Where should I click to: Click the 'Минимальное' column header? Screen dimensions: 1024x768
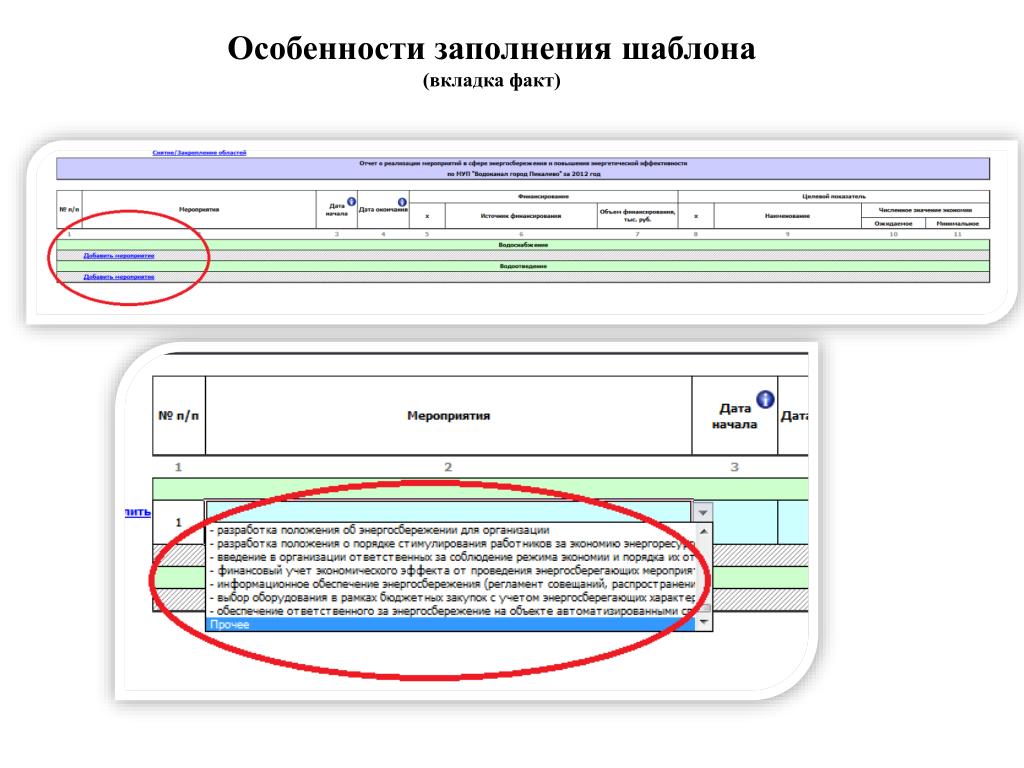point(957,223)
